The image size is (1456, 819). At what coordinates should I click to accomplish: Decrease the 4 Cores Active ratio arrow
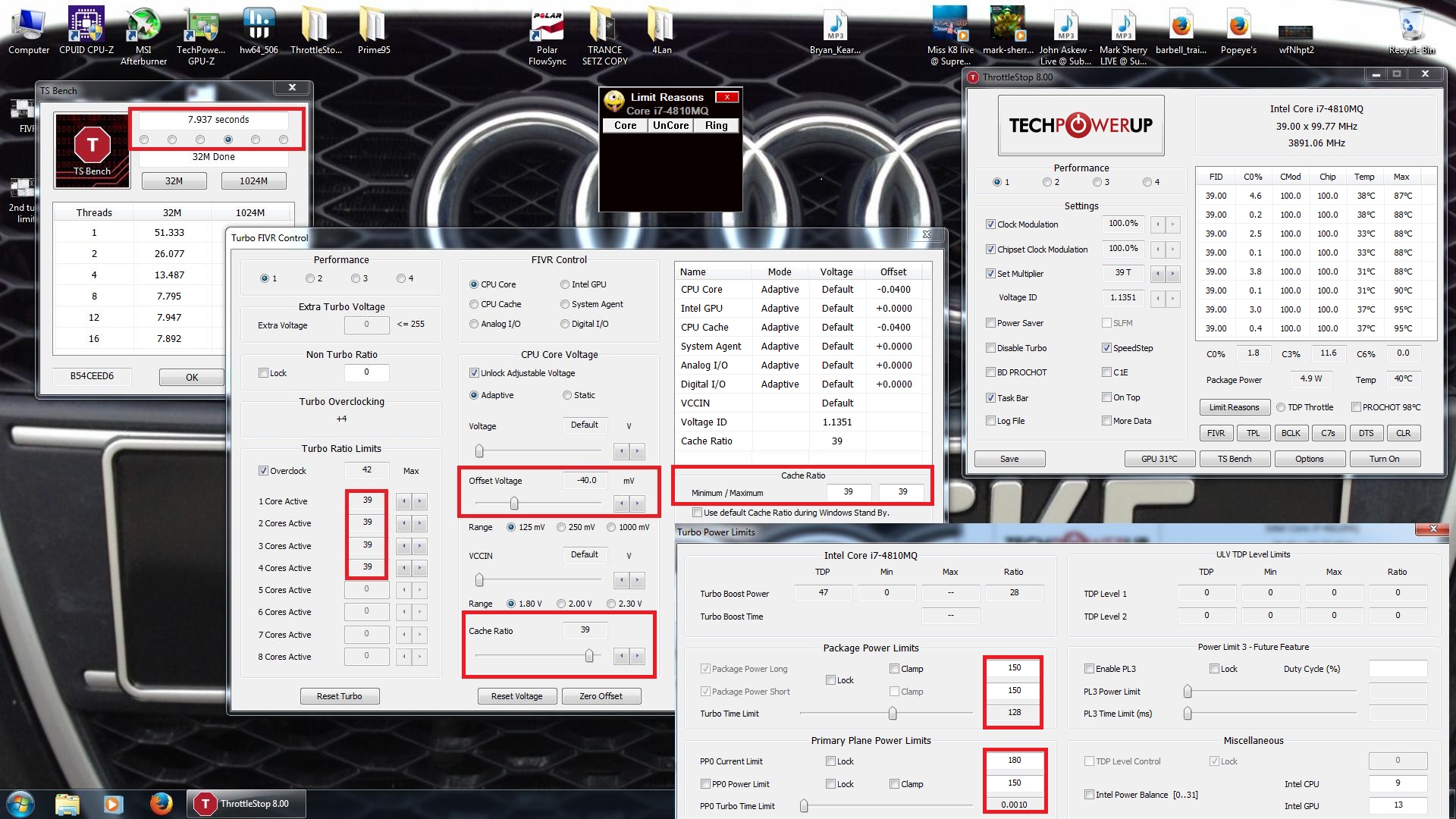[404, 568]
